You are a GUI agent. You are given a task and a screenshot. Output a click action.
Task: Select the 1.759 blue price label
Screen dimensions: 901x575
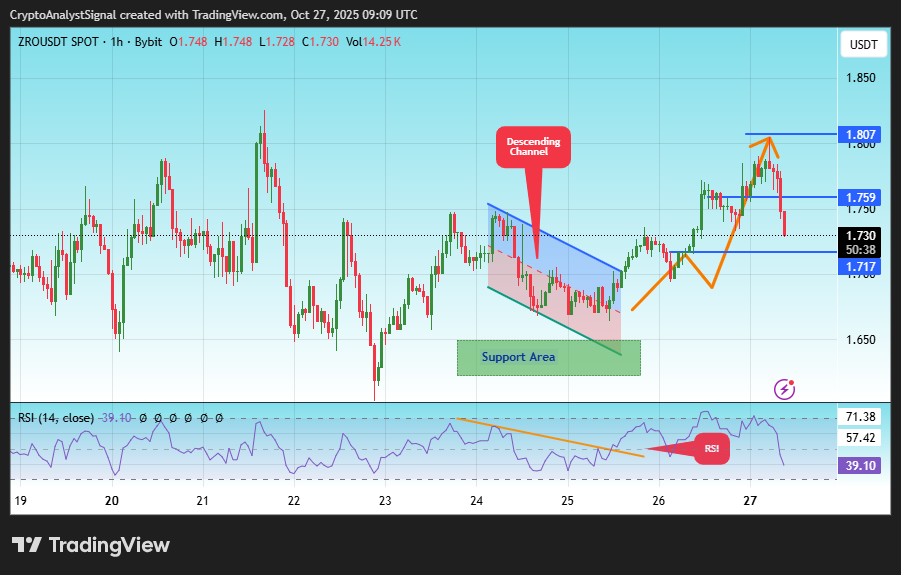click(859, 198)
